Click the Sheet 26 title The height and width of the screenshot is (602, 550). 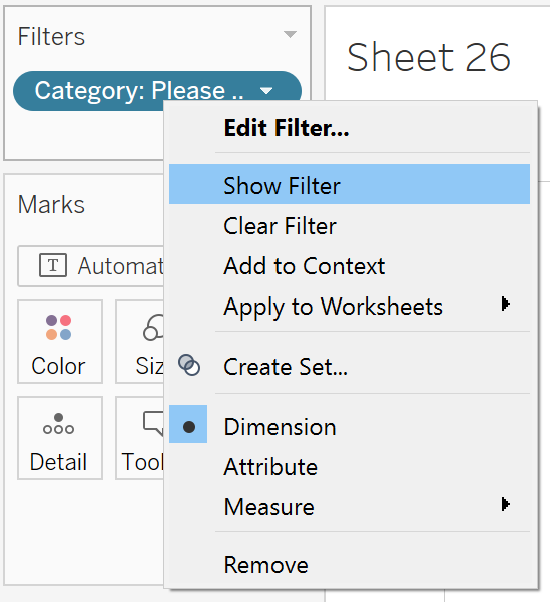[x=428, y=58]
